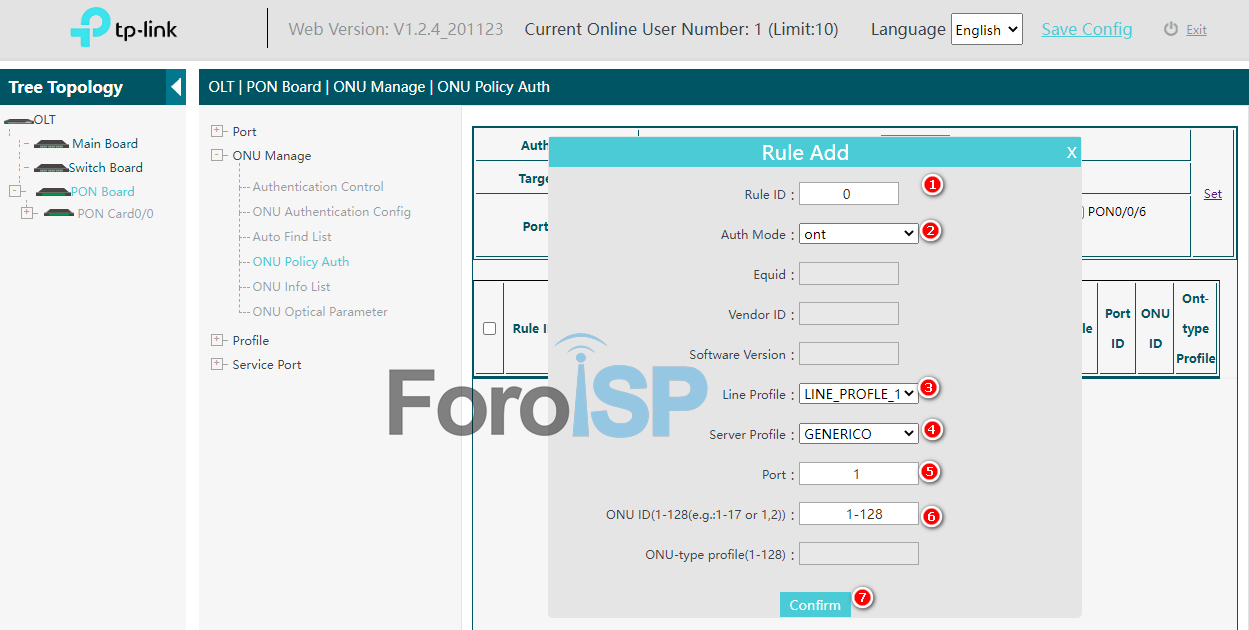Image resolution: width=1249 pixels, height=630 pixels.
Task: Click the Save Config link
Action: 1087,29
